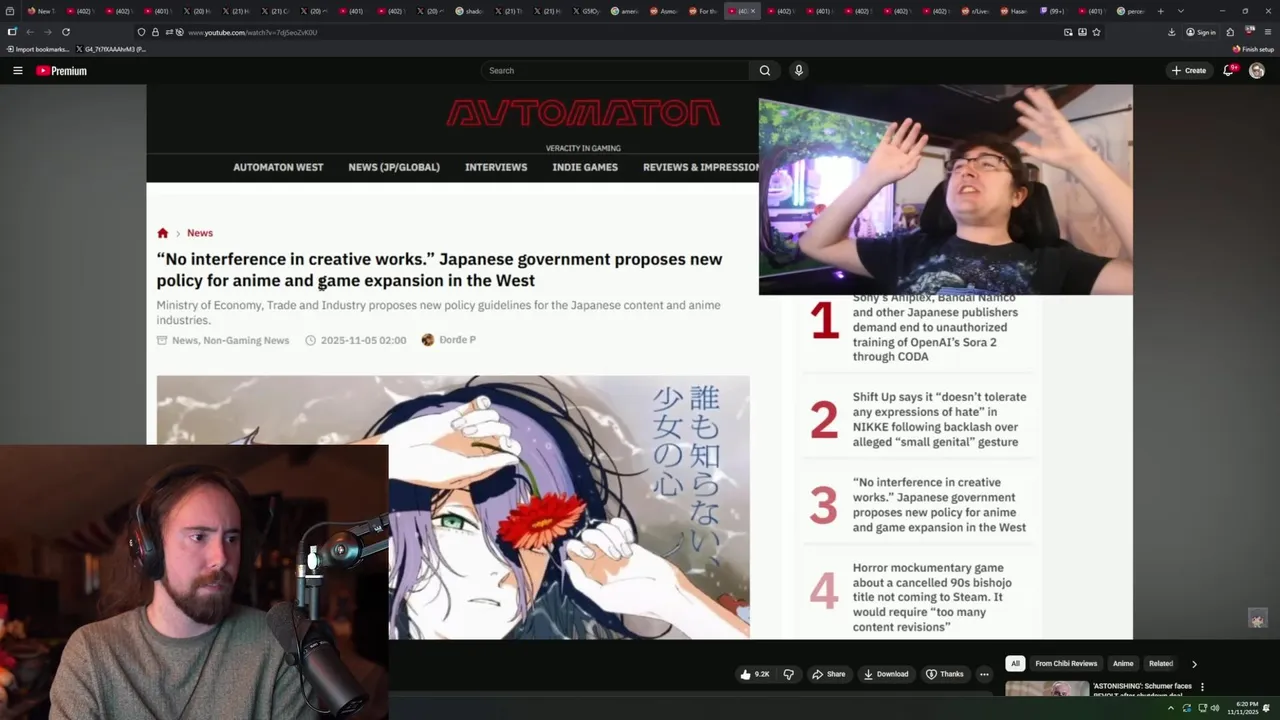
Task: Open the 'ASTONISHING' Schumer suggested video thumbnail
Action: 1047,688
